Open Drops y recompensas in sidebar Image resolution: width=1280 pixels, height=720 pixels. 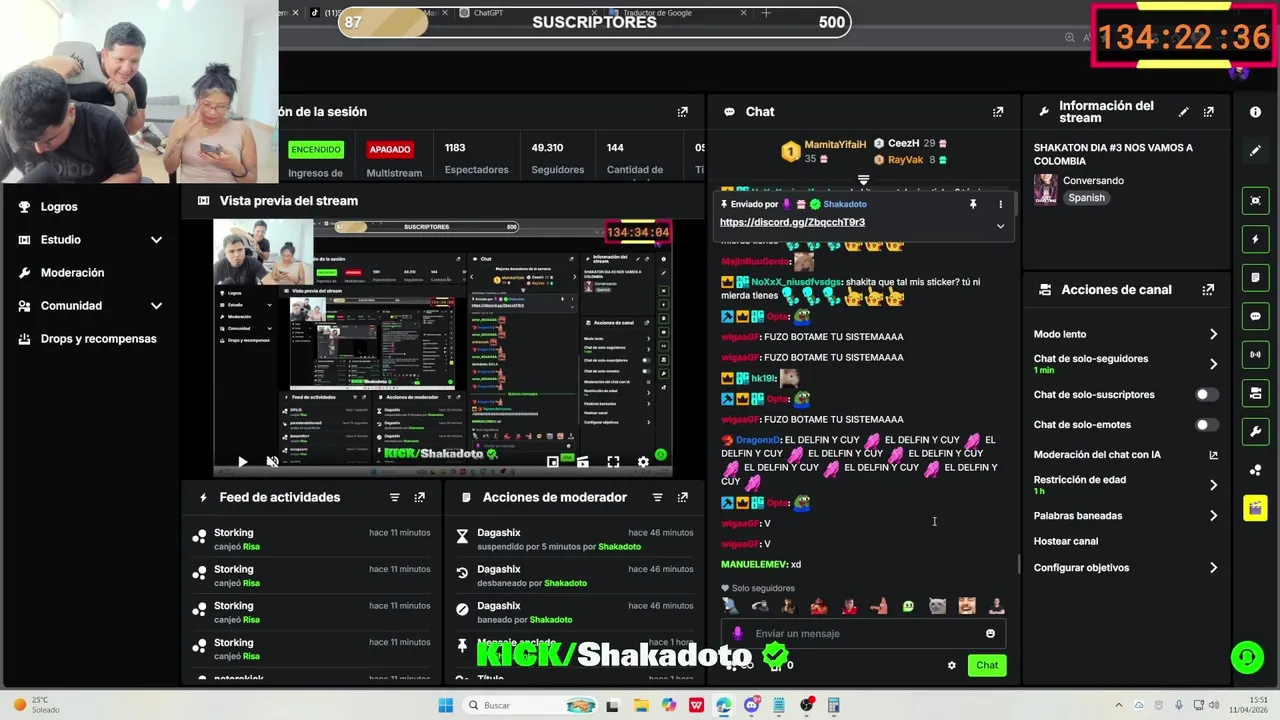point(98,339)
